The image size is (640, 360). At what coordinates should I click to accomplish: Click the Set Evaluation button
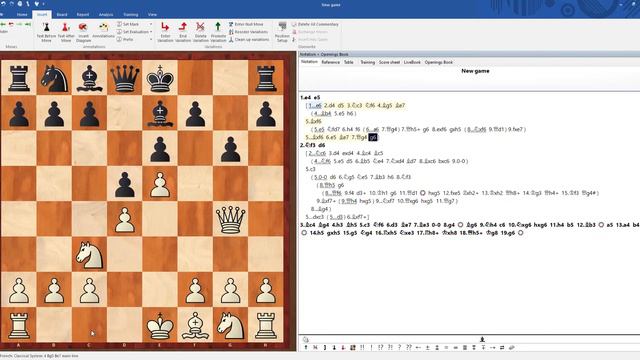133,32
